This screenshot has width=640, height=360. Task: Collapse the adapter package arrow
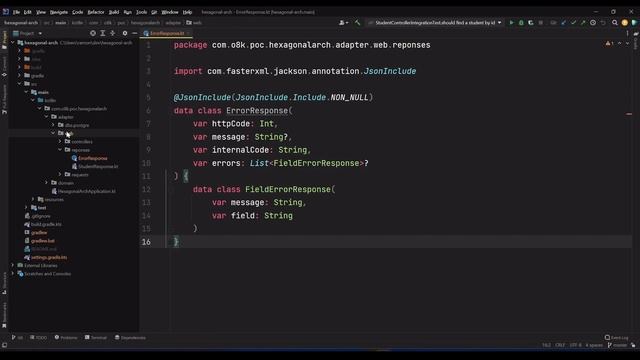click(47, 117)
